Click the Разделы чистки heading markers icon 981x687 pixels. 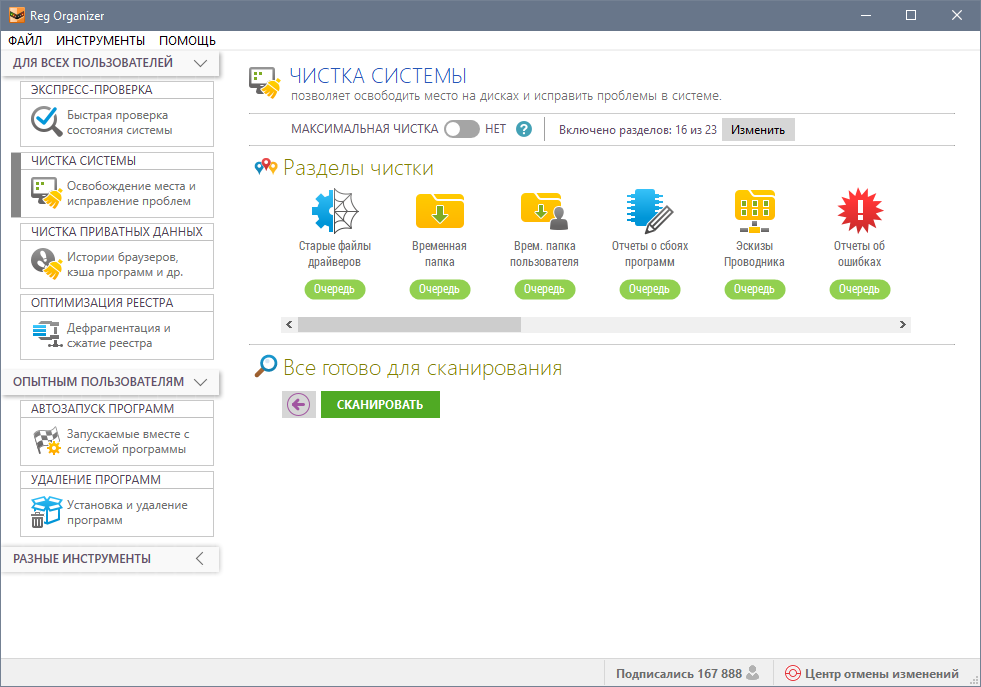tap(266, 167)
